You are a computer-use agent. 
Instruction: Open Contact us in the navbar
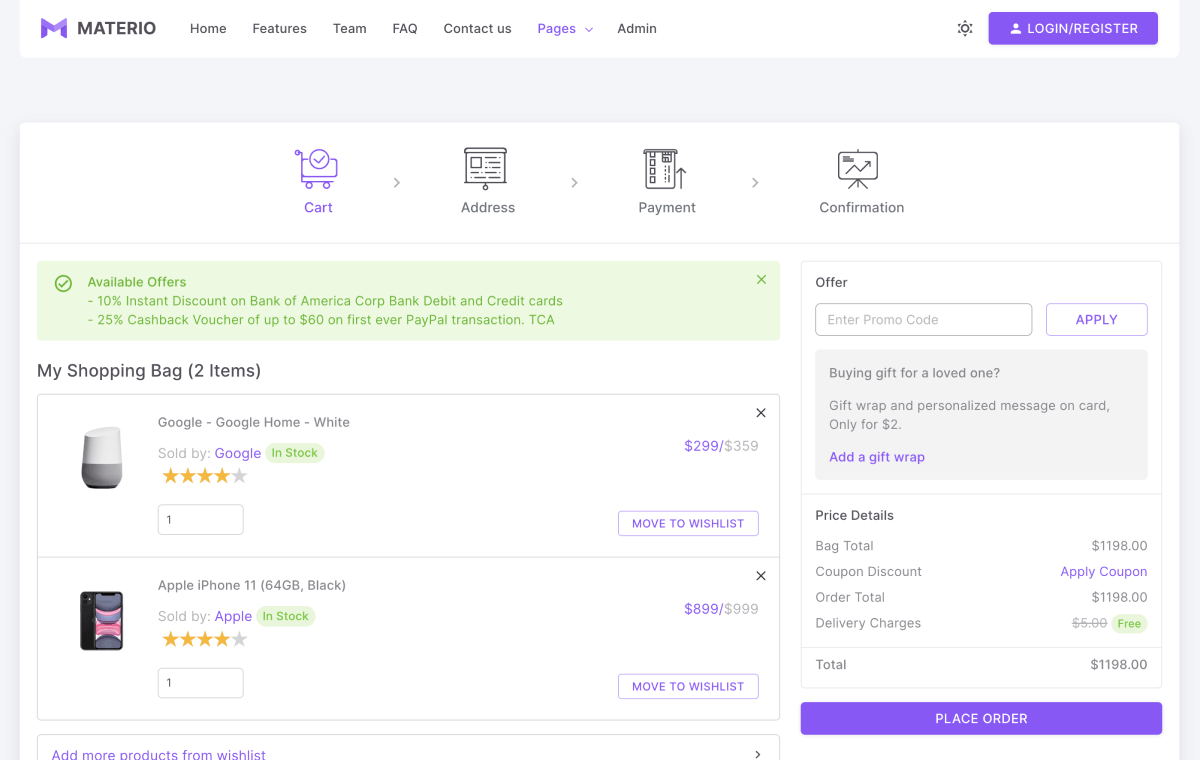coord(478,29)
